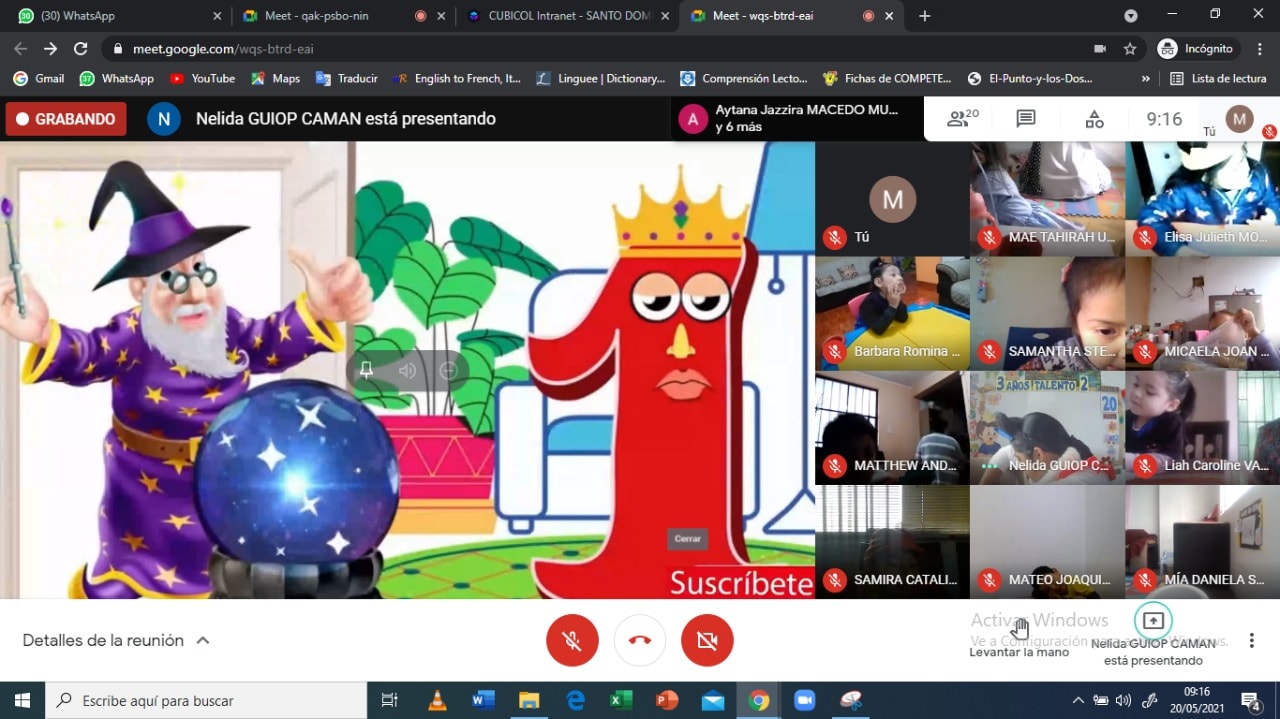Pin the presentation with pin icon

click(x=366, y=371)
